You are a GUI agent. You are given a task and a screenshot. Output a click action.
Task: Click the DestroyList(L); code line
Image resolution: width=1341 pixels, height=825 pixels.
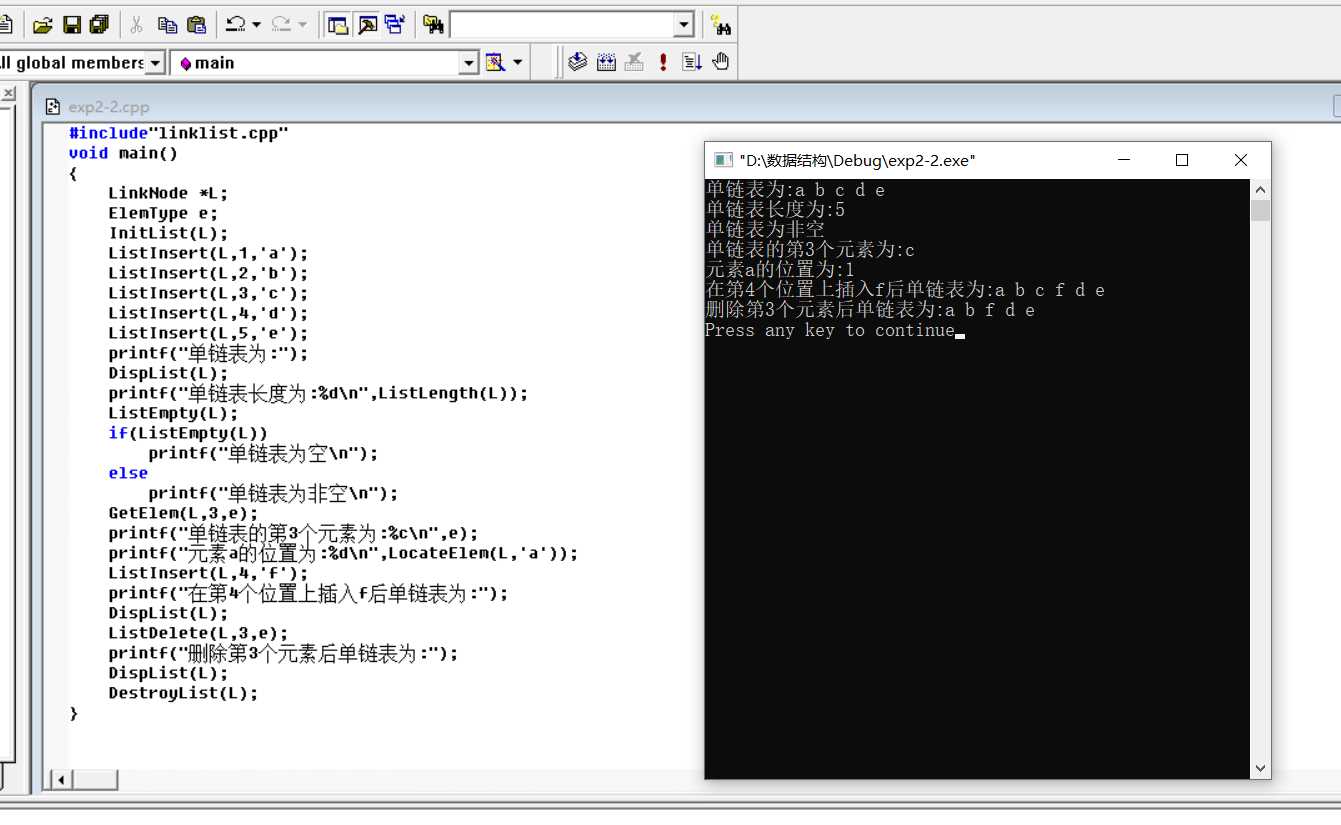(x=183, y=693)
